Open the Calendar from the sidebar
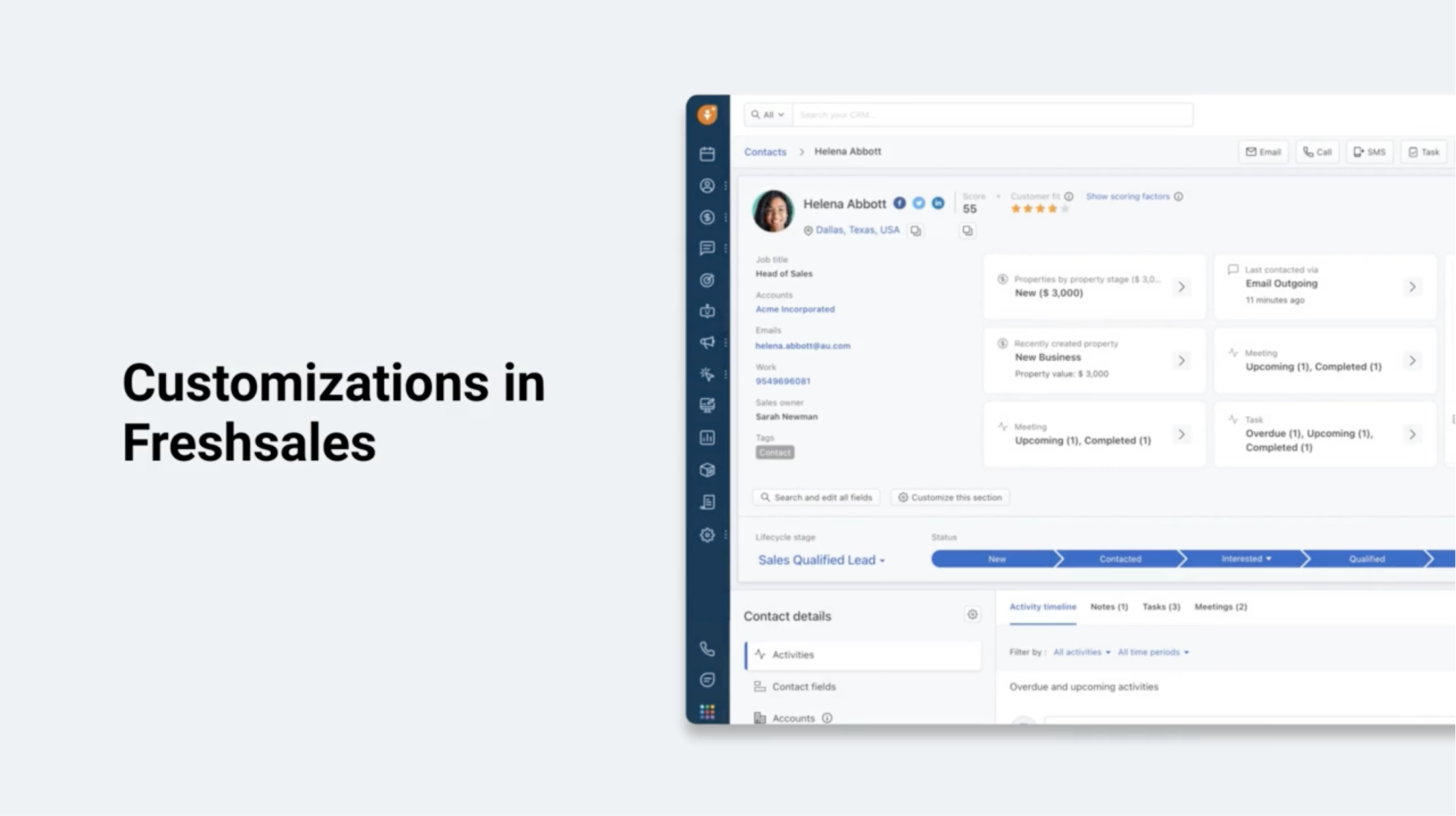 click(707, 154)
